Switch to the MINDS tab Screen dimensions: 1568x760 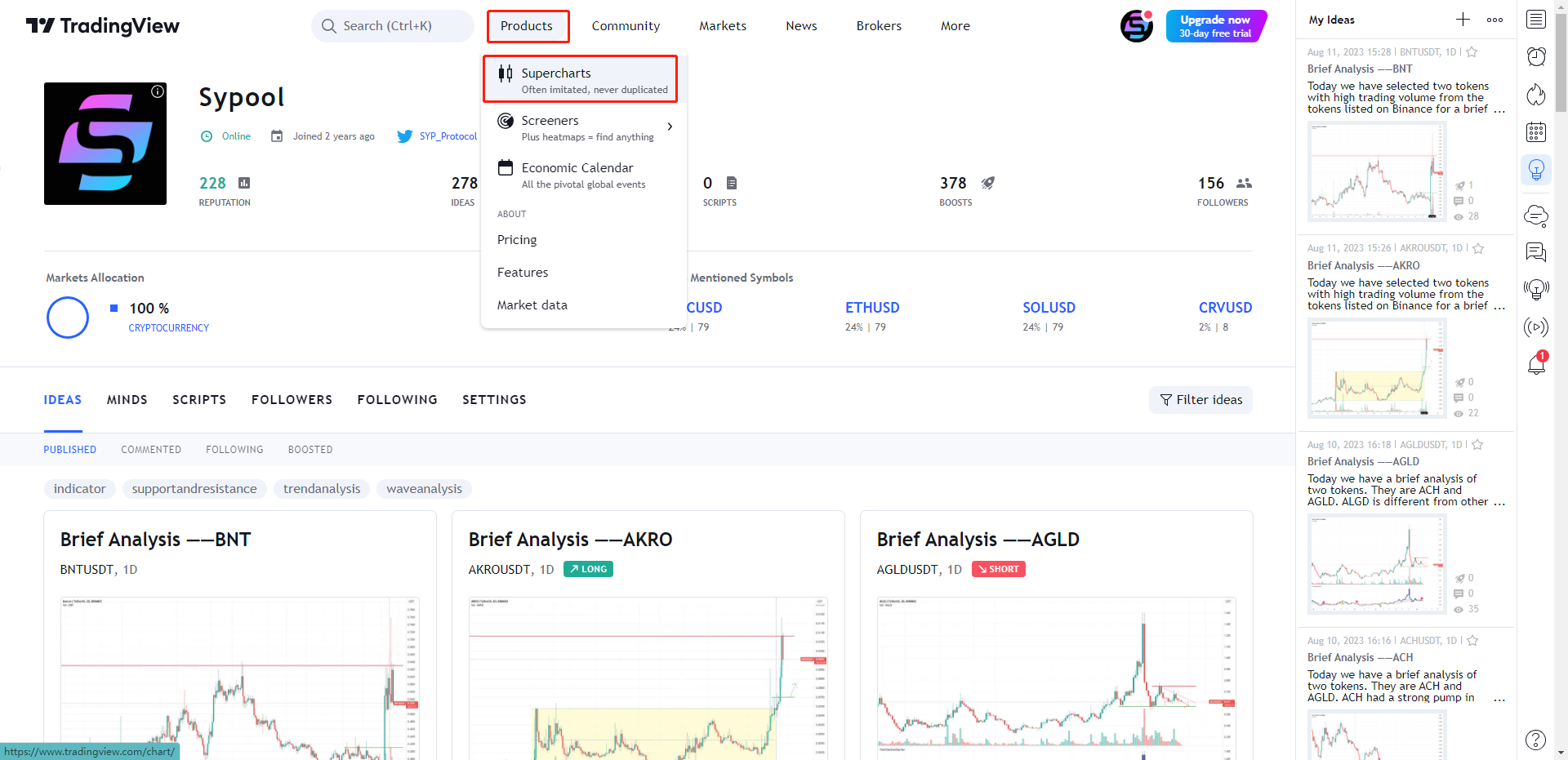pos(127,400)
